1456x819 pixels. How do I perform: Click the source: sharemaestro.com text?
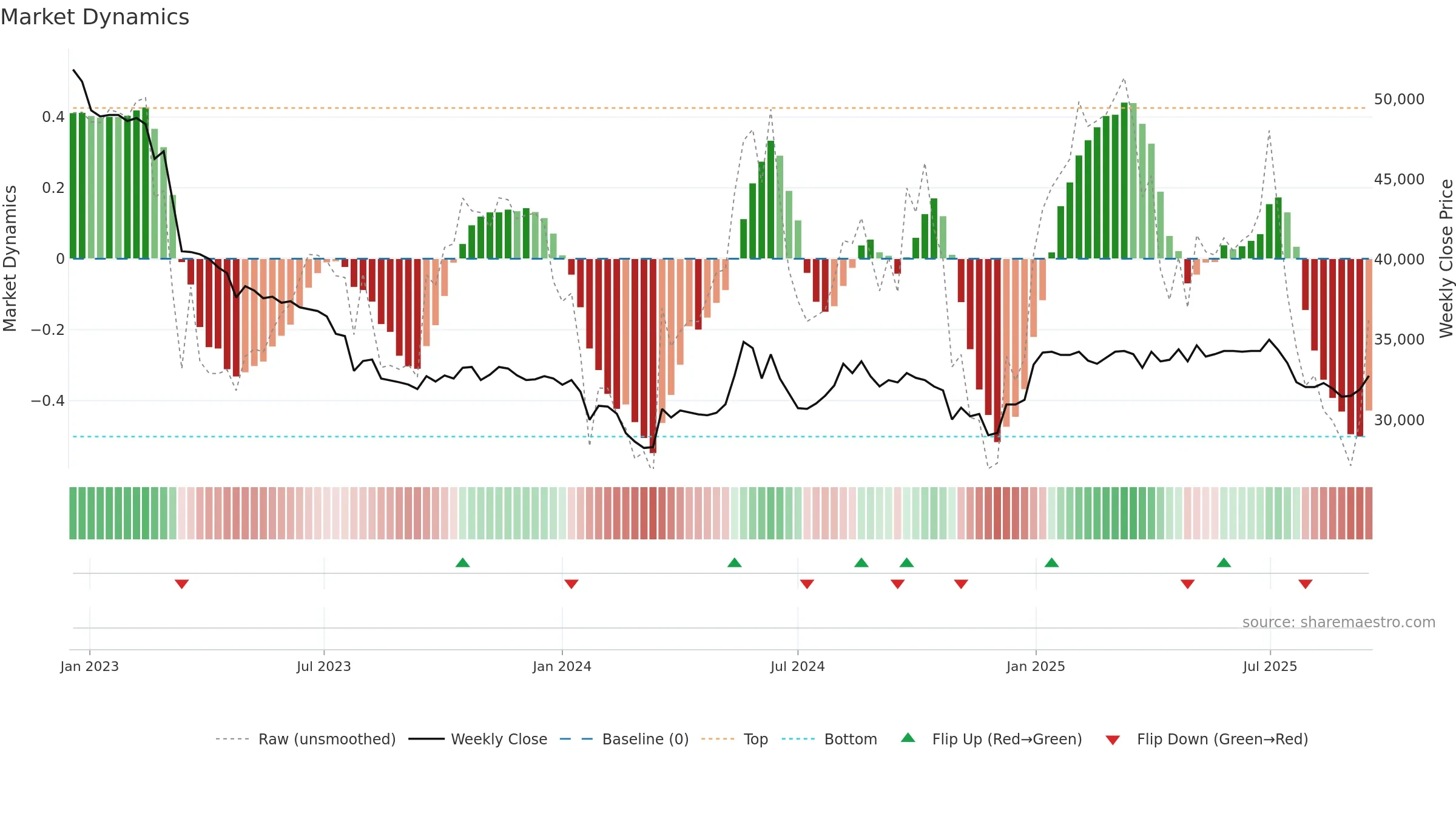pos(1339,622)
